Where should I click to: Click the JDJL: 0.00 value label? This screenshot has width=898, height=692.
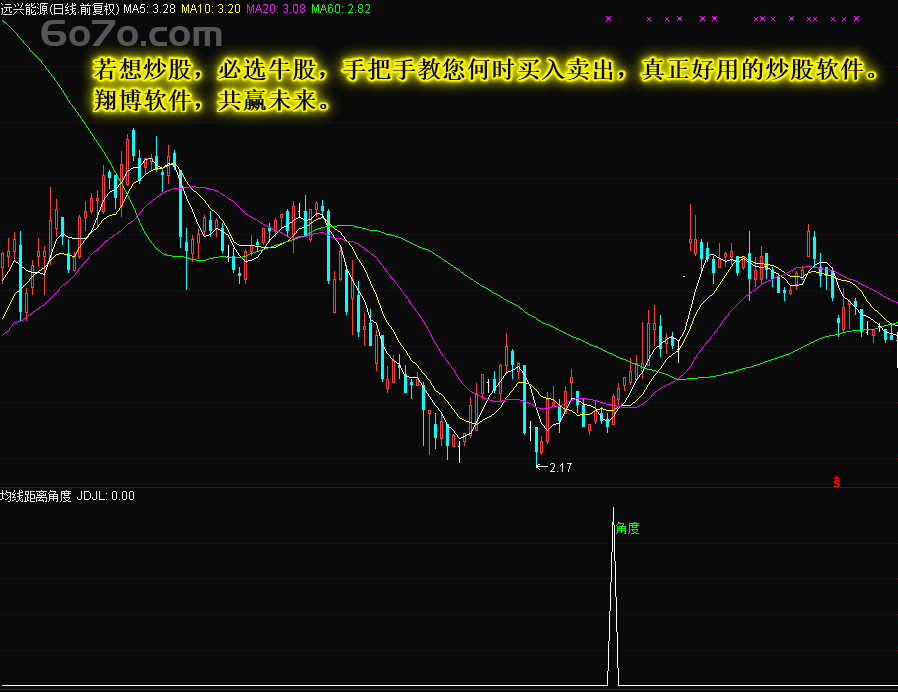click(x=106, y=496)
